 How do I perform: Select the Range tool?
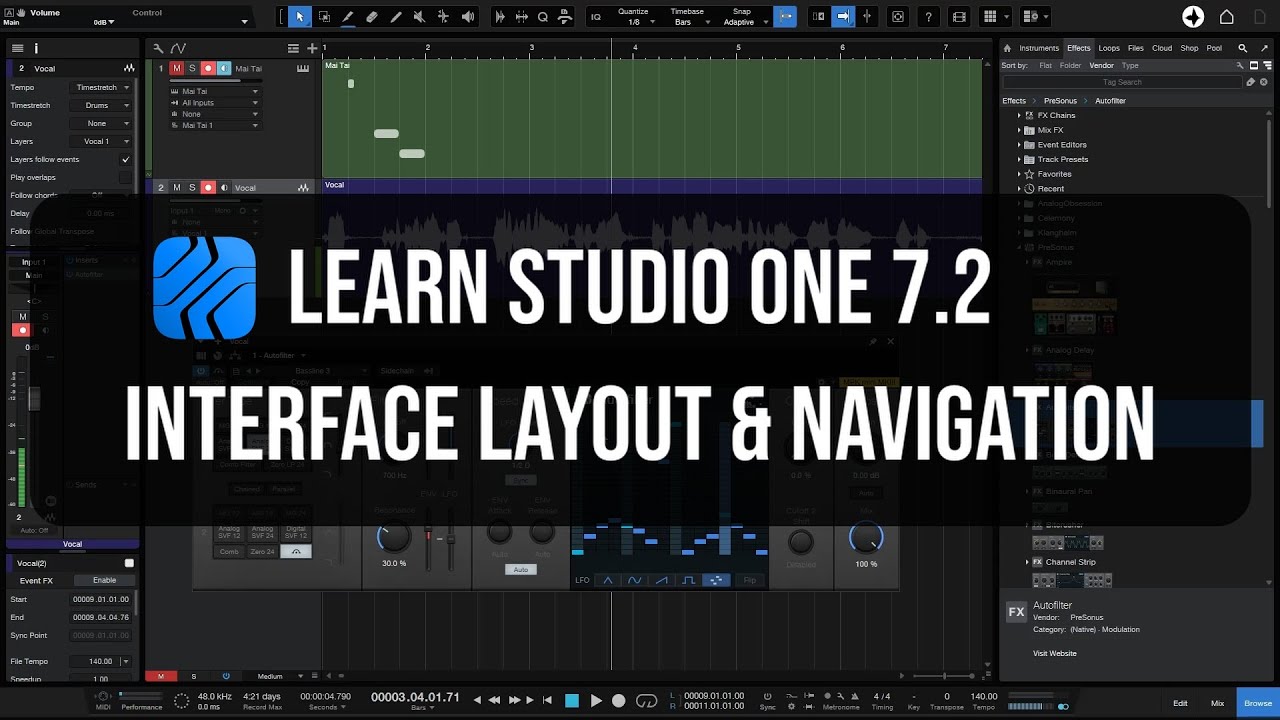[x=324, y=17]
